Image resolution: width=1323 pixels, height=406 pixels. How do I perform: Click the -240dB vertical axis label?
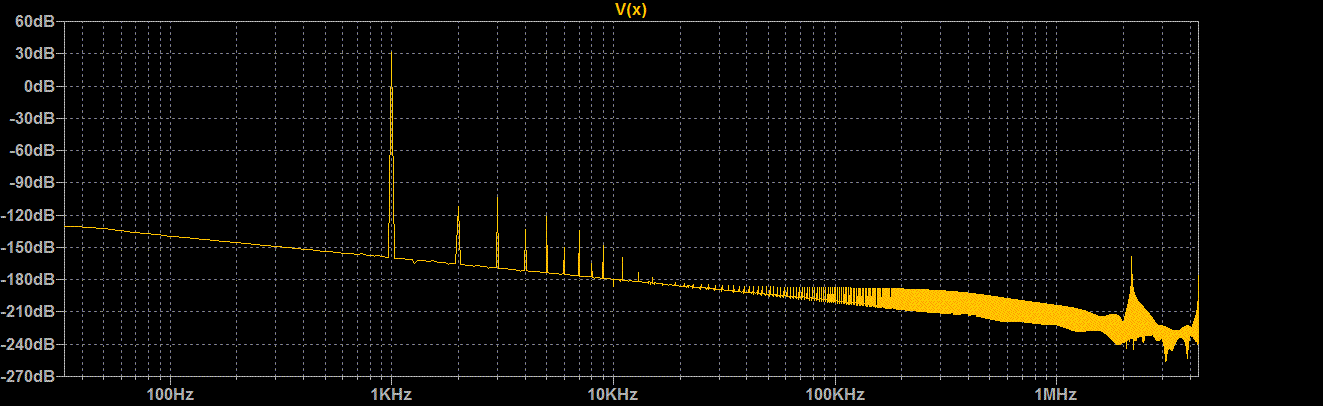30,344
